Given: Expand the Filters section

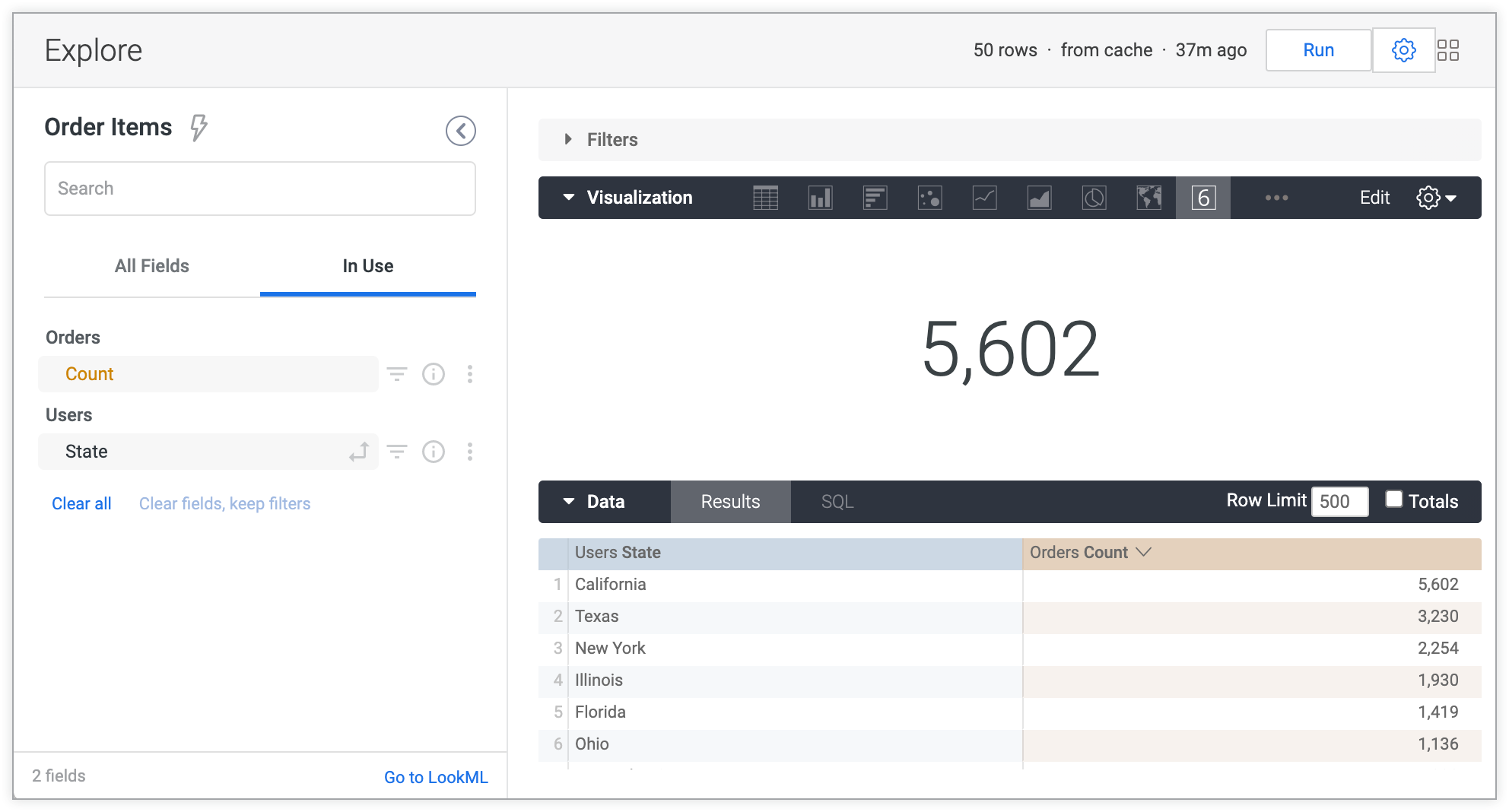Looking at the screenshot, I should pos(567,139).
